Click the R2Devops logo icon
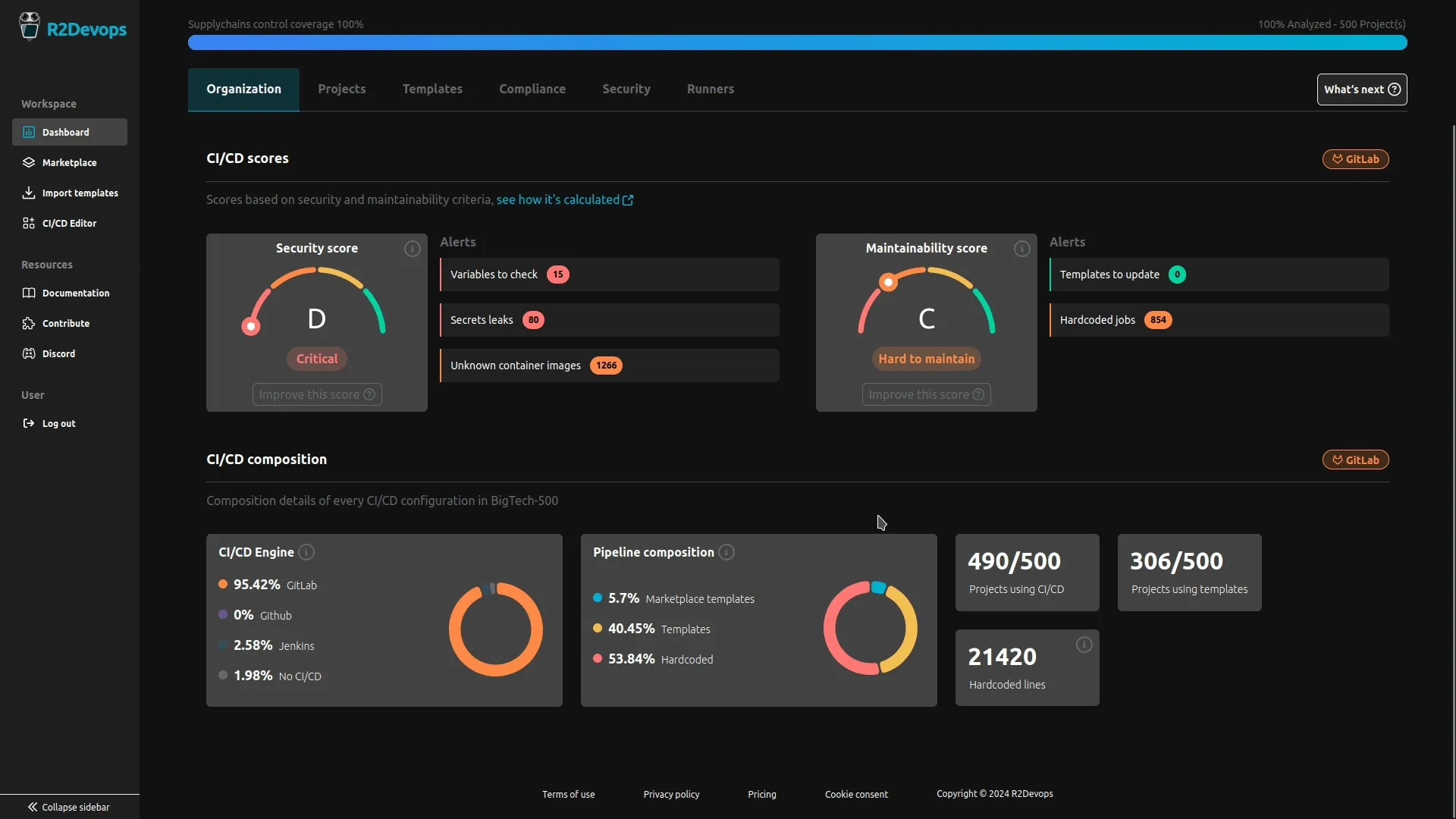This screenshot has width=1456, height=819. pyautogui.click(x=30, y=27)
